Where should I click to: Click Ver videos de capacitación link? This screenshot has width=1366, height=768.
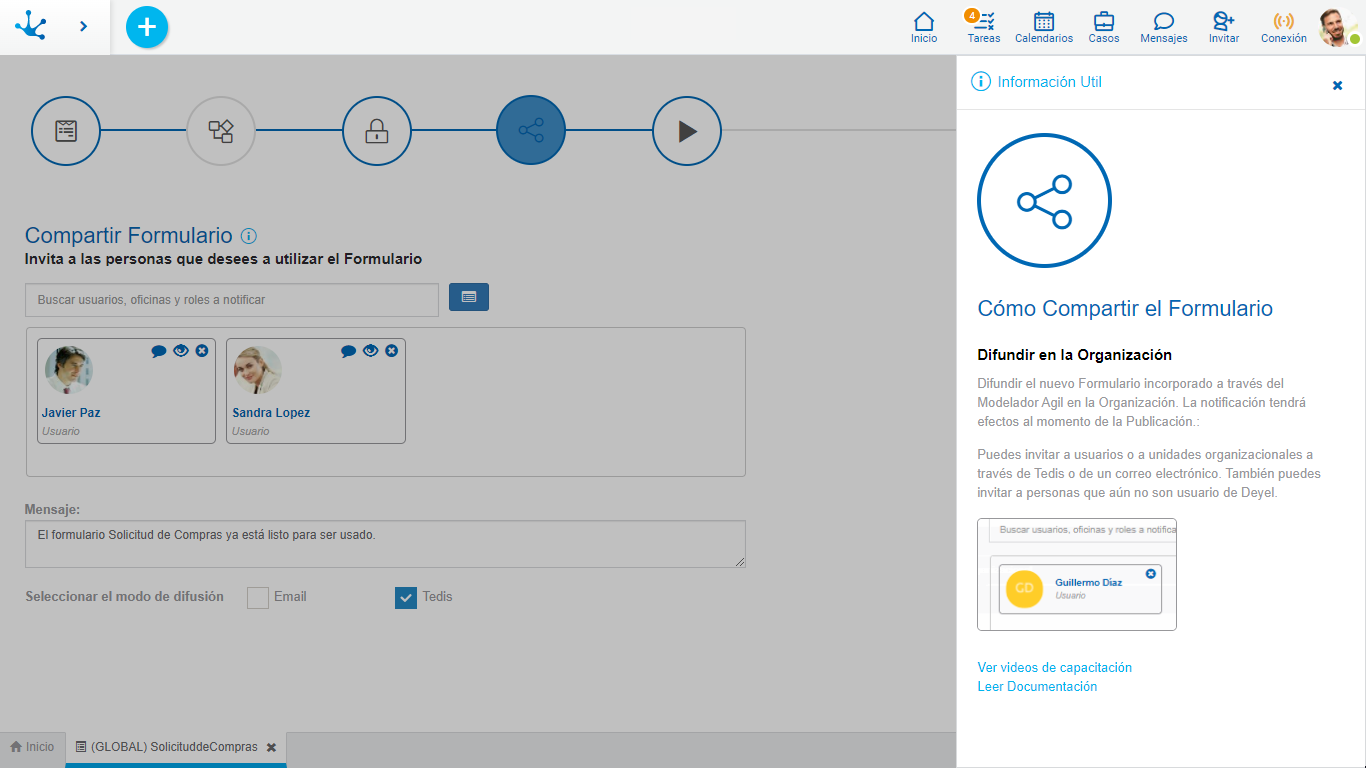pyautogui.click(x=1054, y=667)
